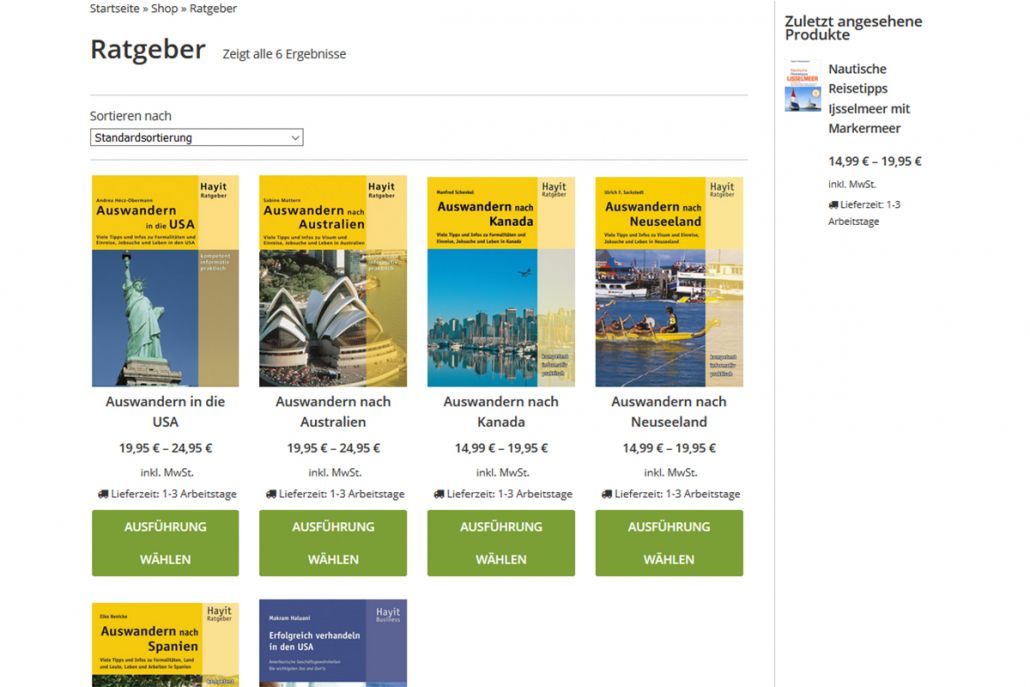Open Nautische Reisetipps Ijsselmeer sidebar thumbnail
Image resolution: width=1030 pixels, height=687 pixels.
click(803, 86)
